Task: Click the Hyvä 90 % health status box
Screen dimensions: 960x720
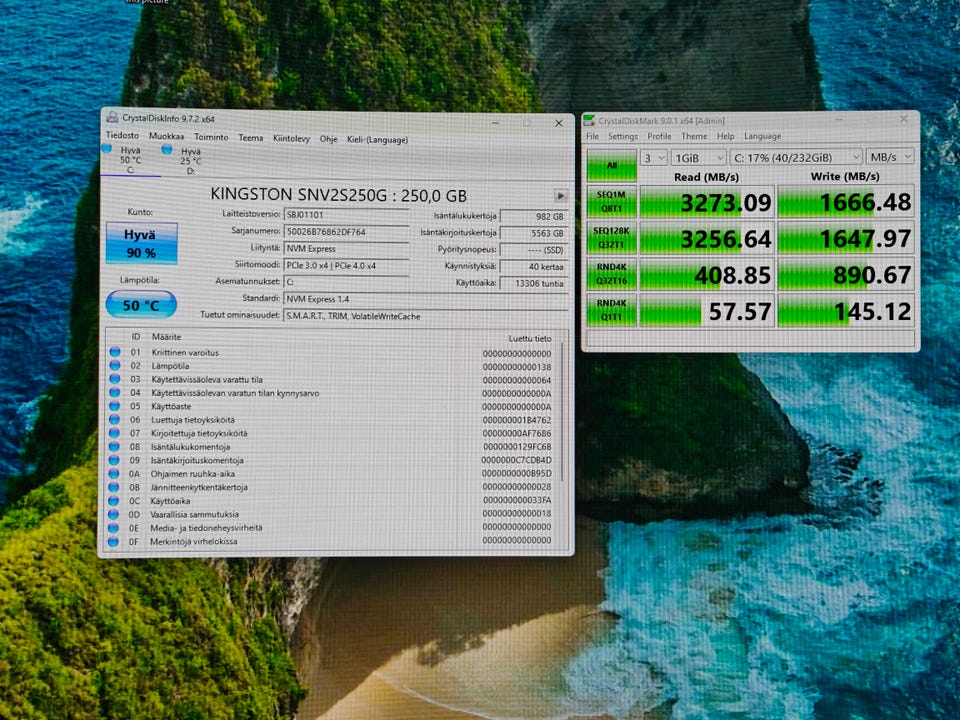Action: point(141,244)
